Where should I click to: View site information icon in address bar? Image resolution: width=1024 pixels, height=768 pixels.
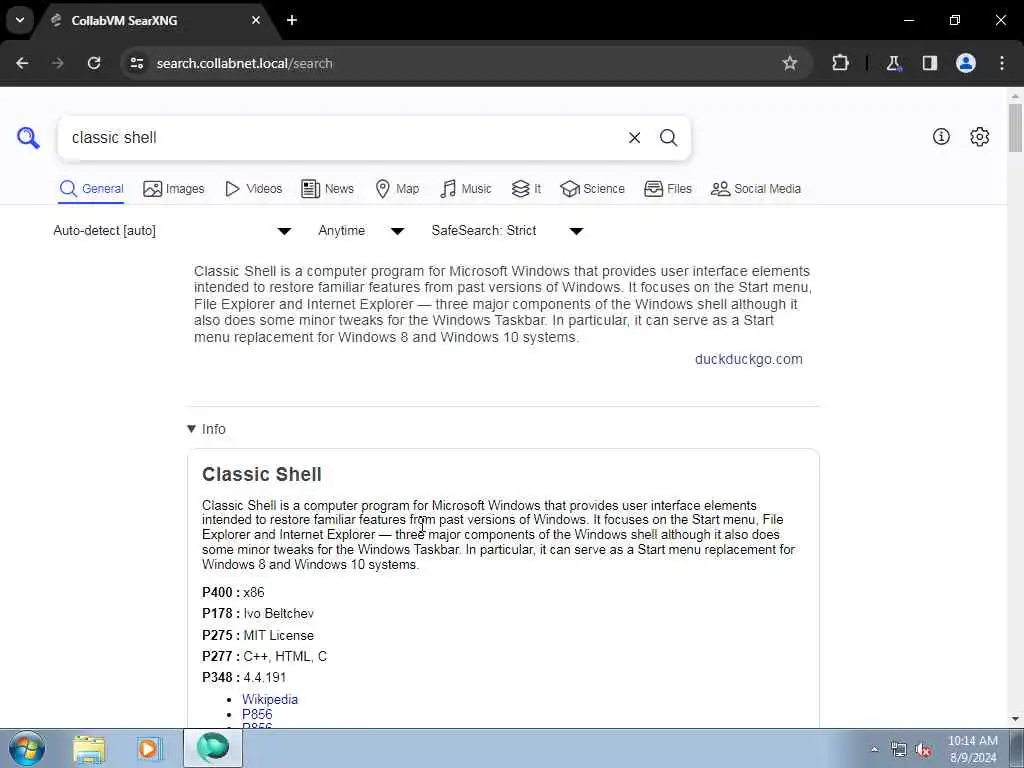coord(136,63)
